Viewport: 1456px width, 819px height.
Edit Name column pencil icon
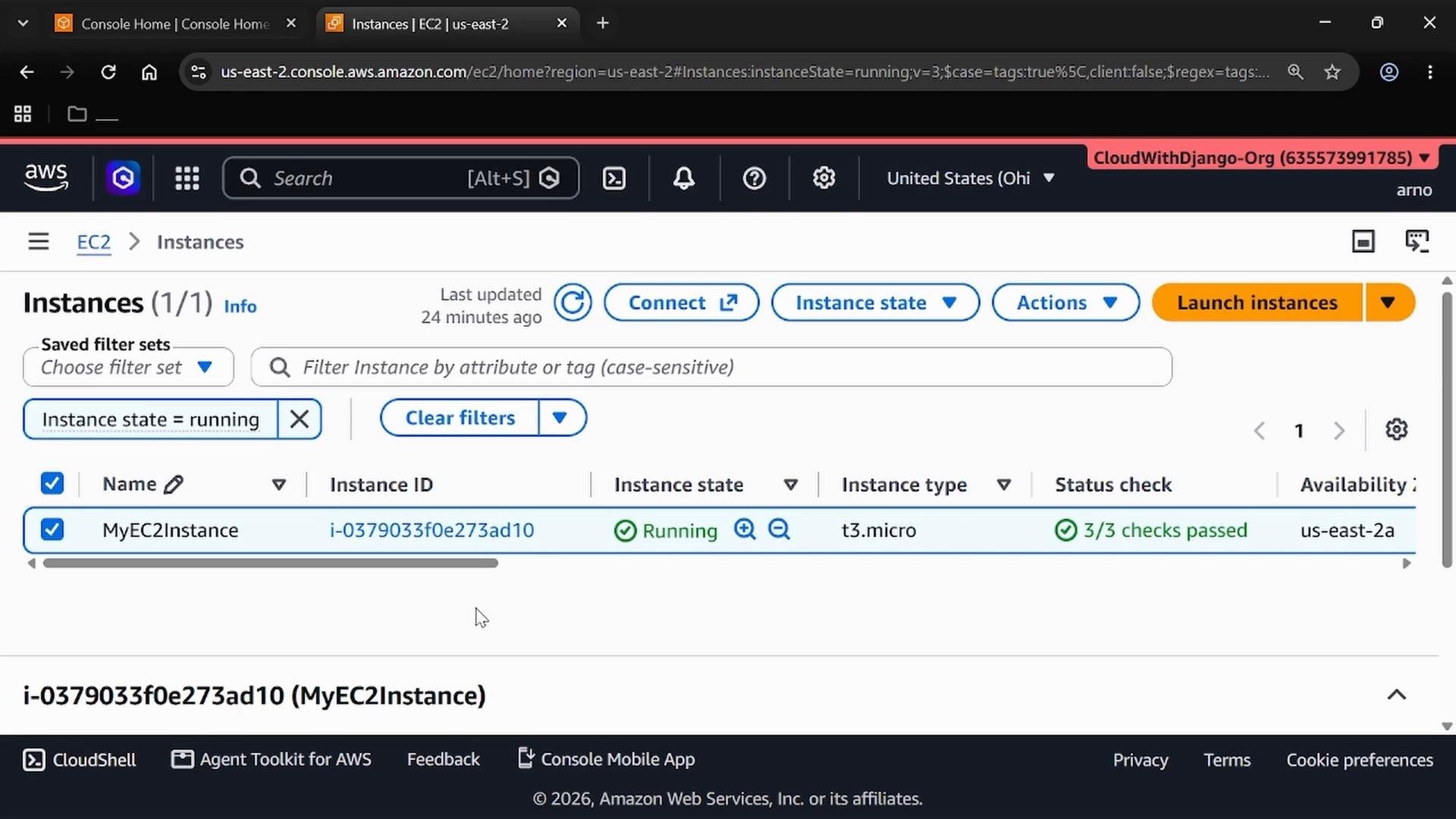174,485
